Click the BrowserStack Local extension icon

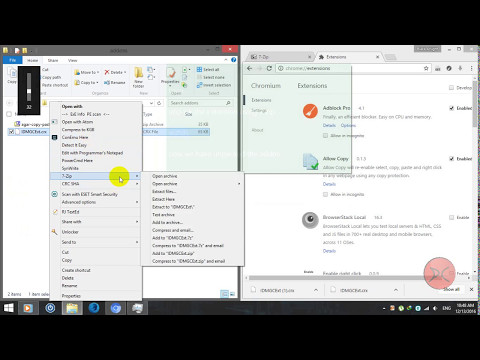point(310,220)
